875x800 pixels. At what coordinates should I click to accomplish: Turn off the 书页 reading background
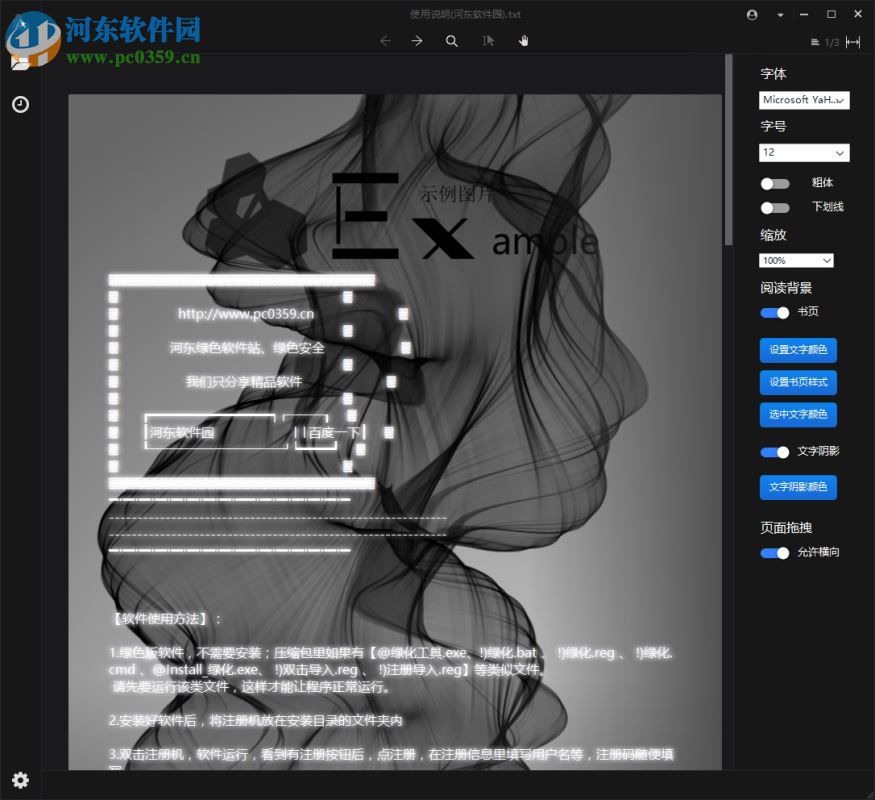(774, 313)
